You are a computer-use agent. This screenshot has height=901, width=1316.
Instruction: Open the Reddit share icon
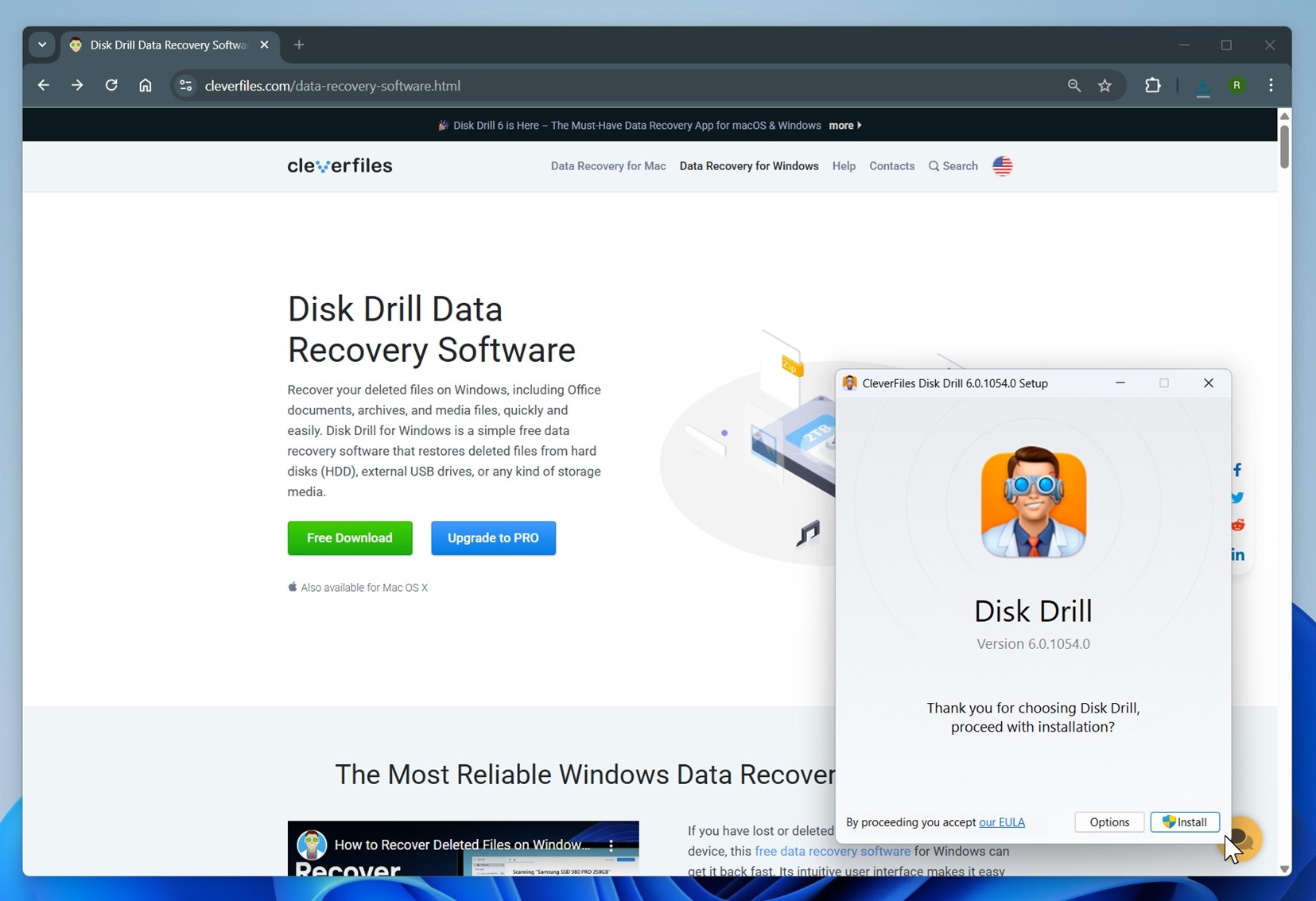(x=1239, y=525)
